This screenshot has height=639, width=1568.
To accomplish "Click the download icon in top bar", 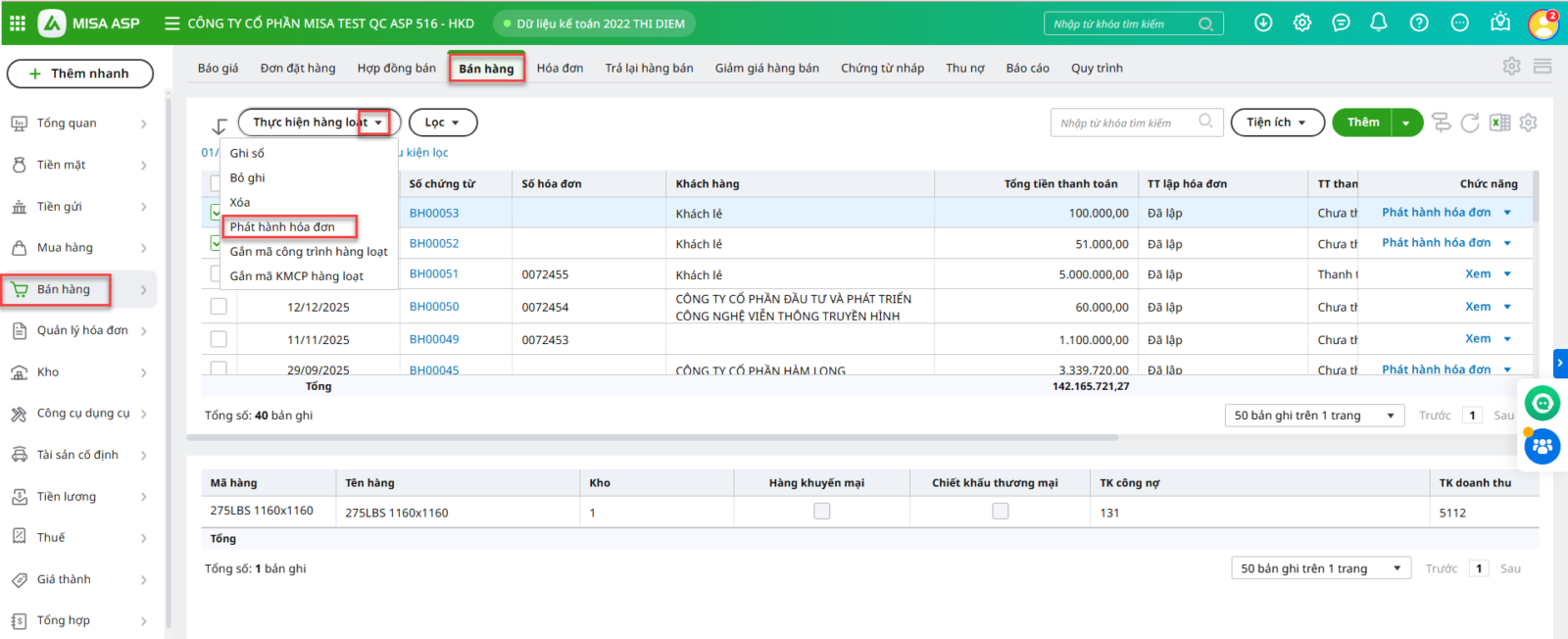I will click(x=1263, y=23).
